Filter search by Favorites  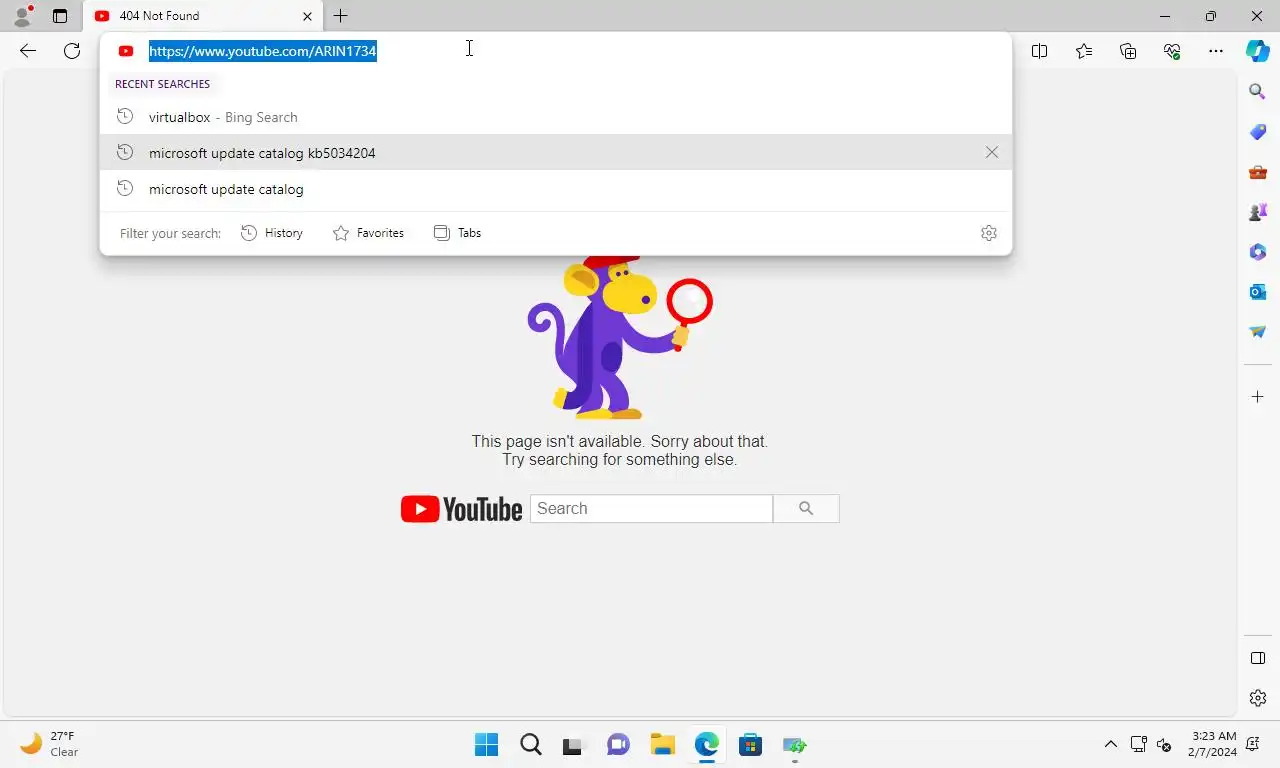[368, 233]
